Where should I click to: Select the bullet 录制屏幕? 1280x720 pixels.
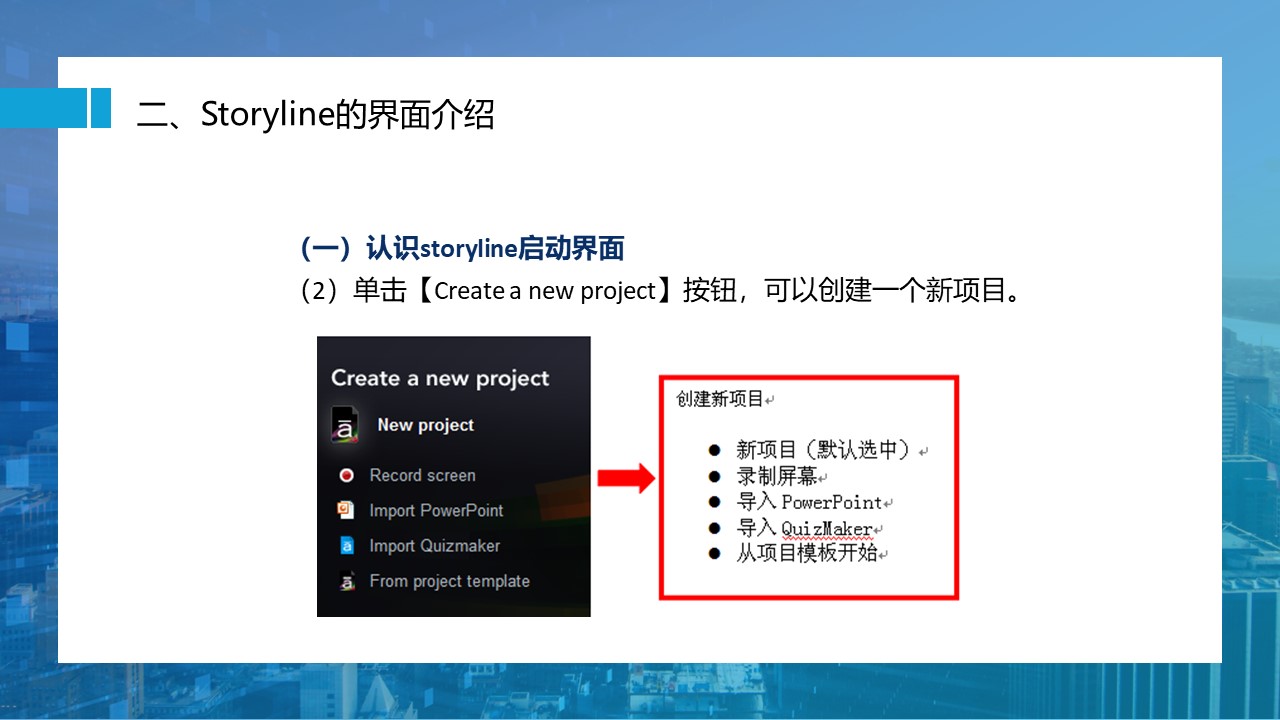(x=777, y=476)
